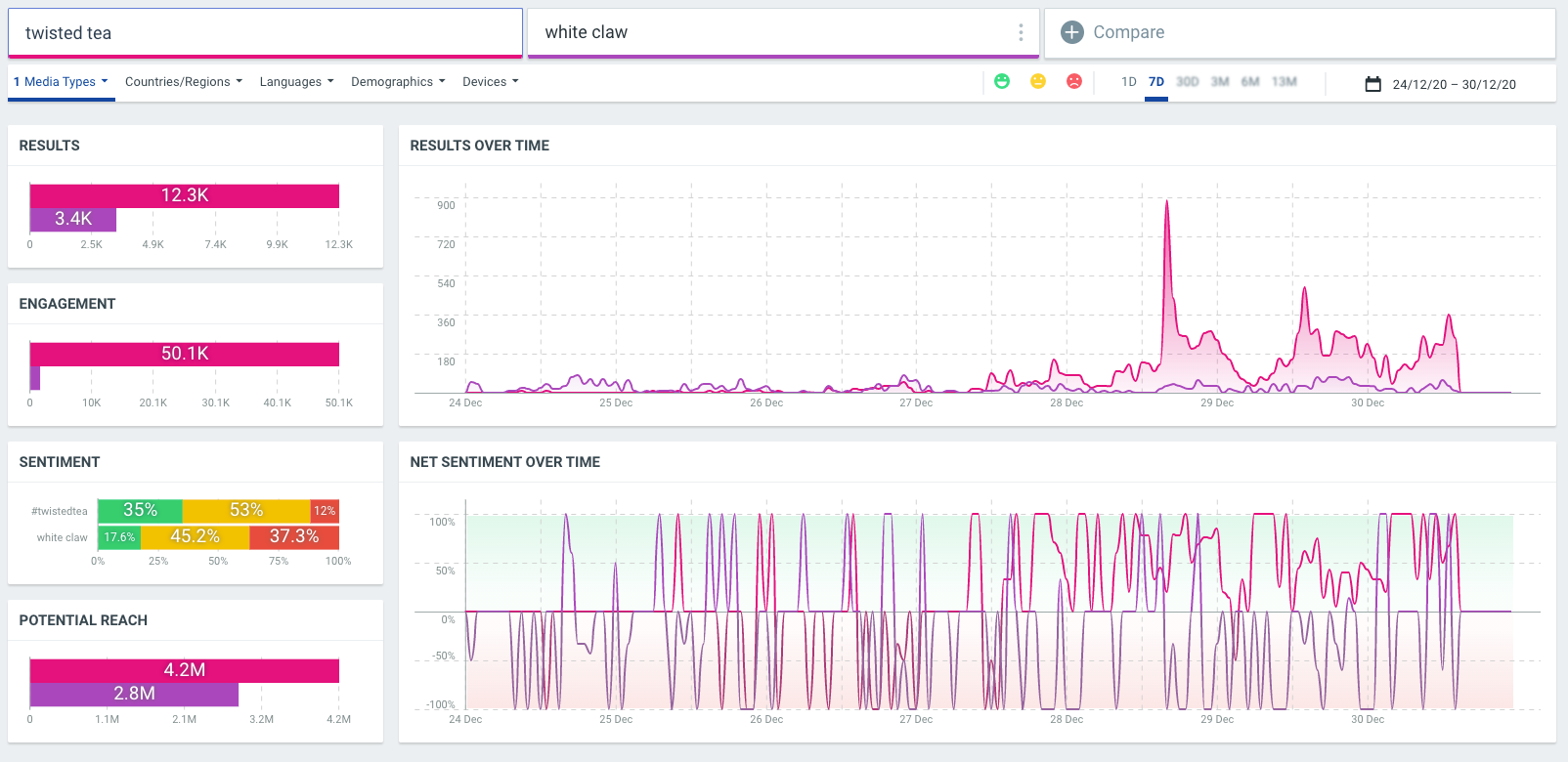Screen dimensions: 1568x762
Task: Click the SENTIMENT panel heading
Action: tap(60, 462)
